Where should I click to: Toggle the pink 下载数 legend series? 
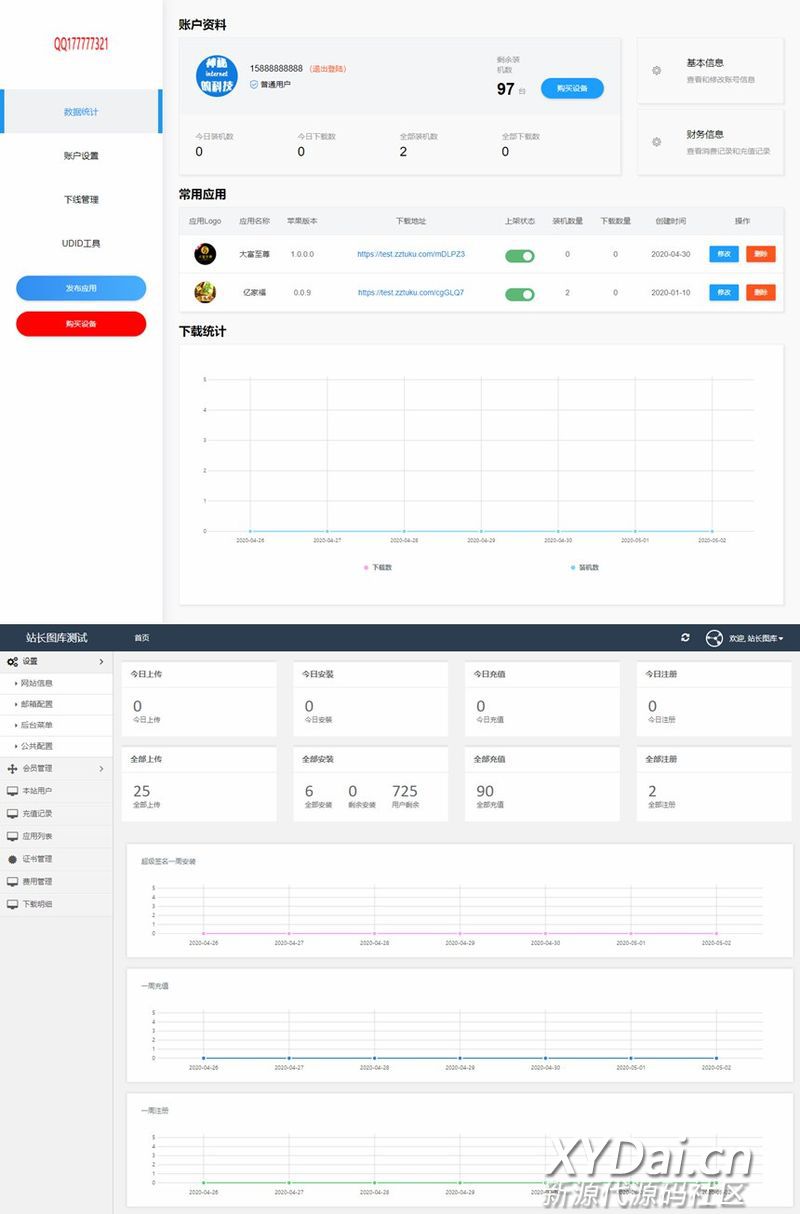(378, 567)
